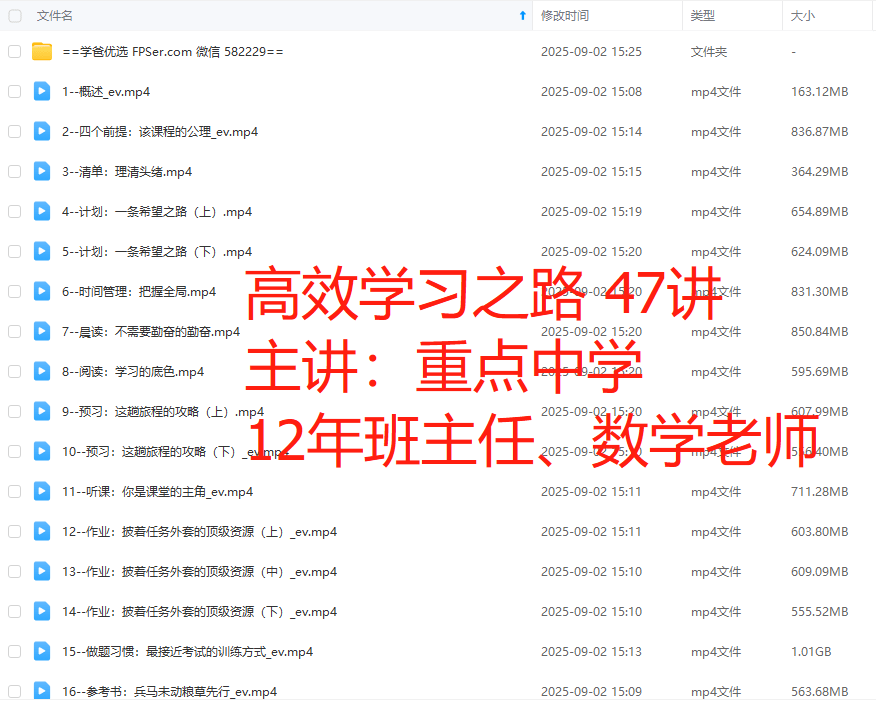Click the size value 364.29MB
This screenshot has height=719, width=876.
[x=820, y=172]
